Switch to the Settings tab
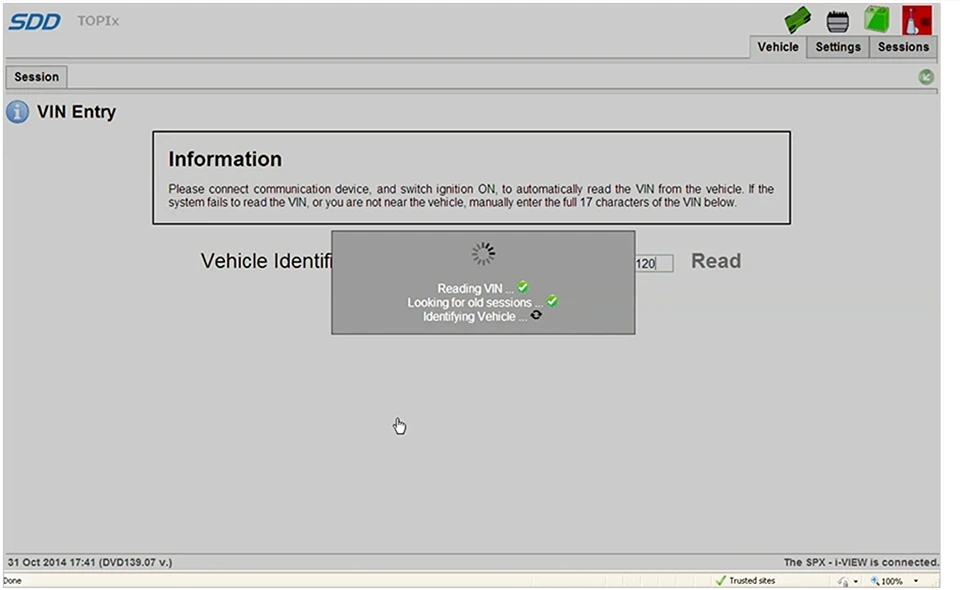 [x=838, y=47]
